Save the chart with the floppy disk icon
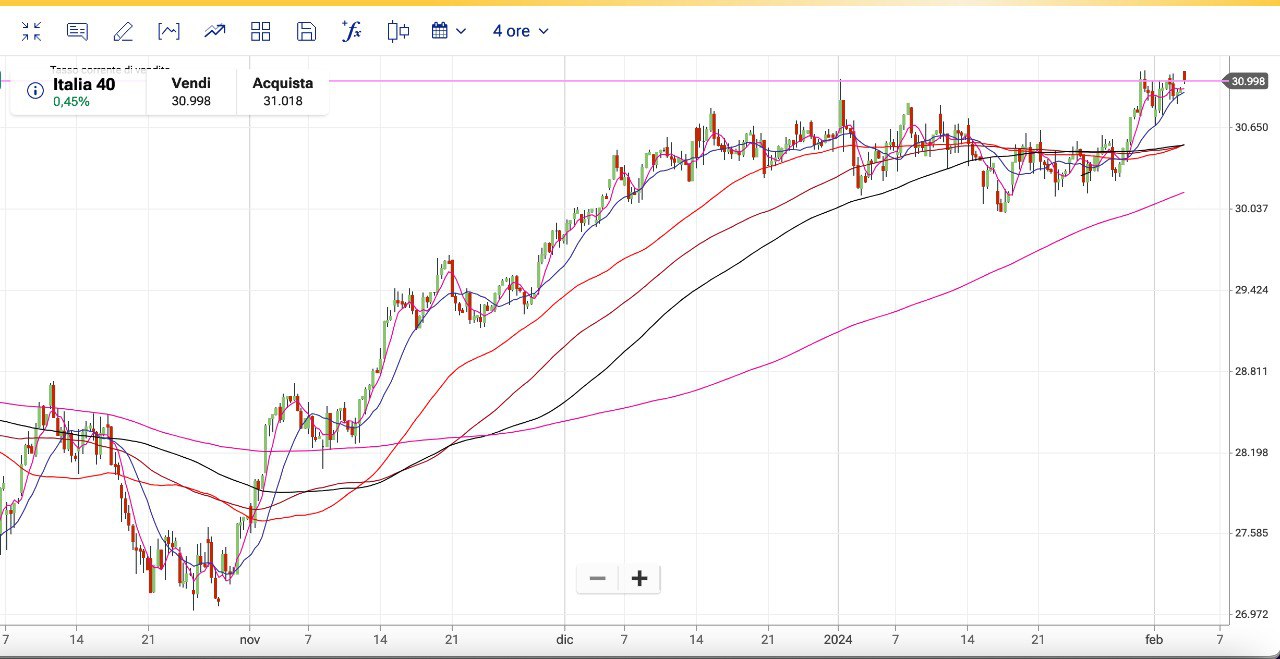Image resolution: width=1280 pixels, height=659 pixels. (x=306, y=31)
